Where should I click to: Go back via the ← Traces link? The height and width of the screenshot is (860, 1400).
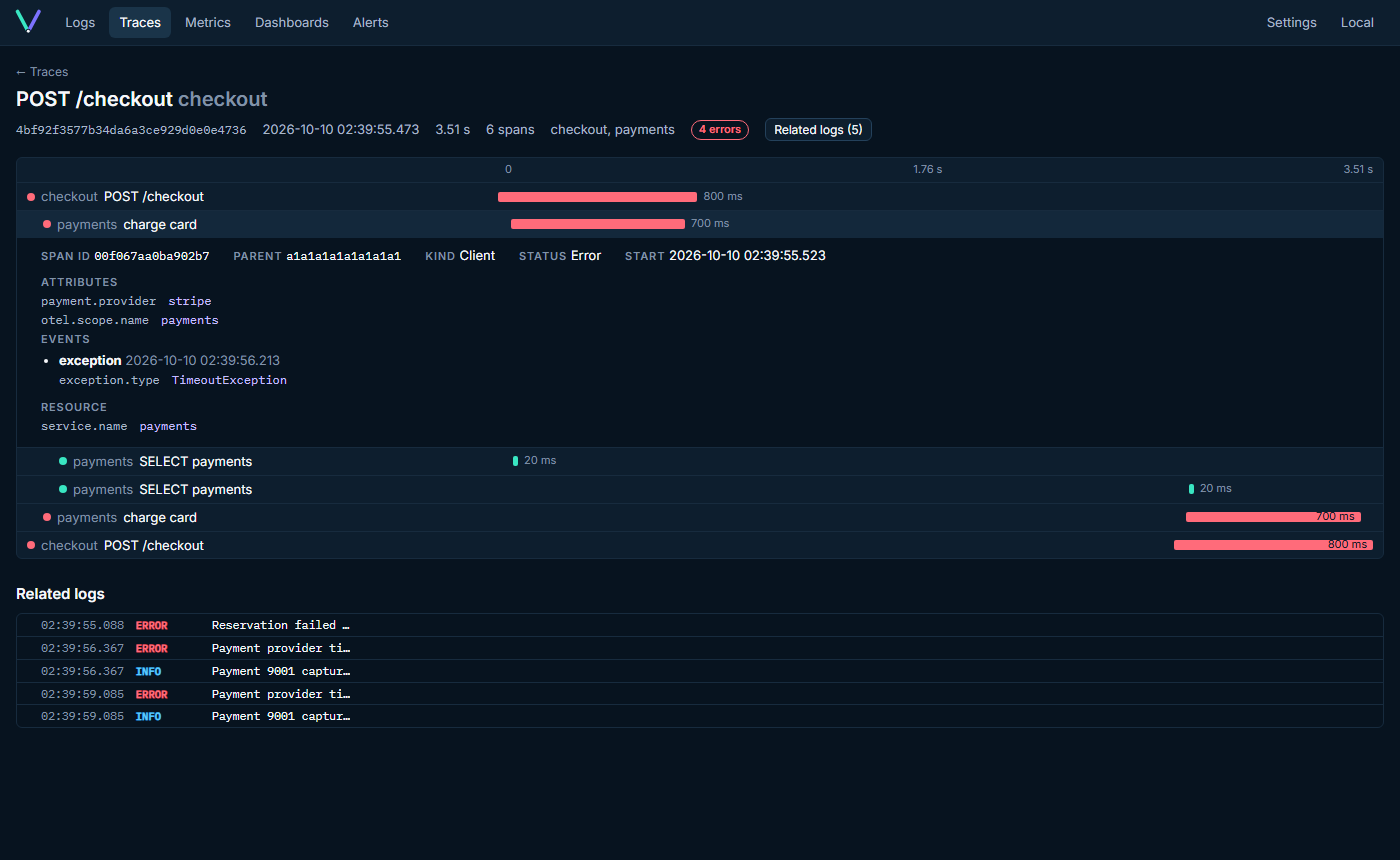pos(42,72)
